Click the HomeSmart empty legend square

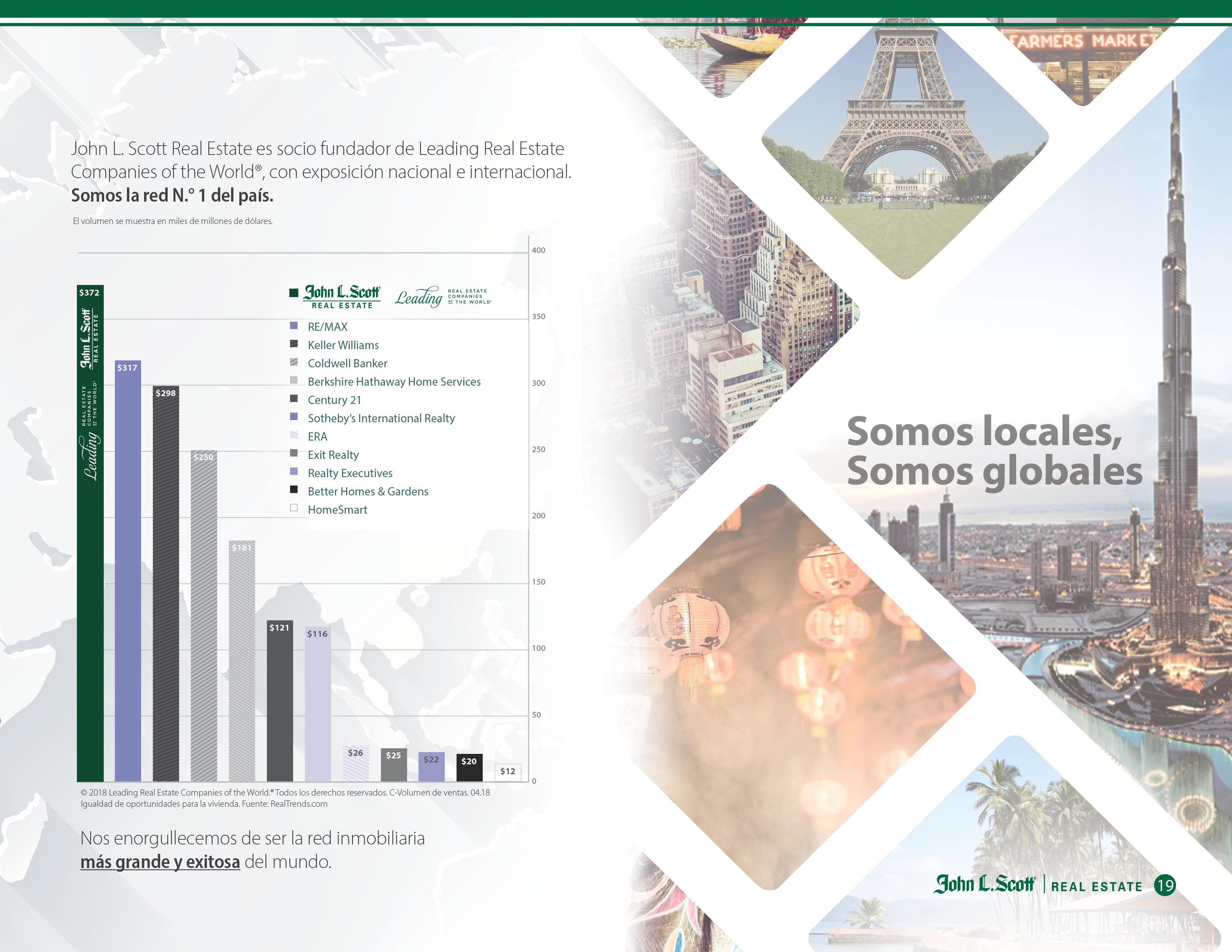click(x=293, y=508)
